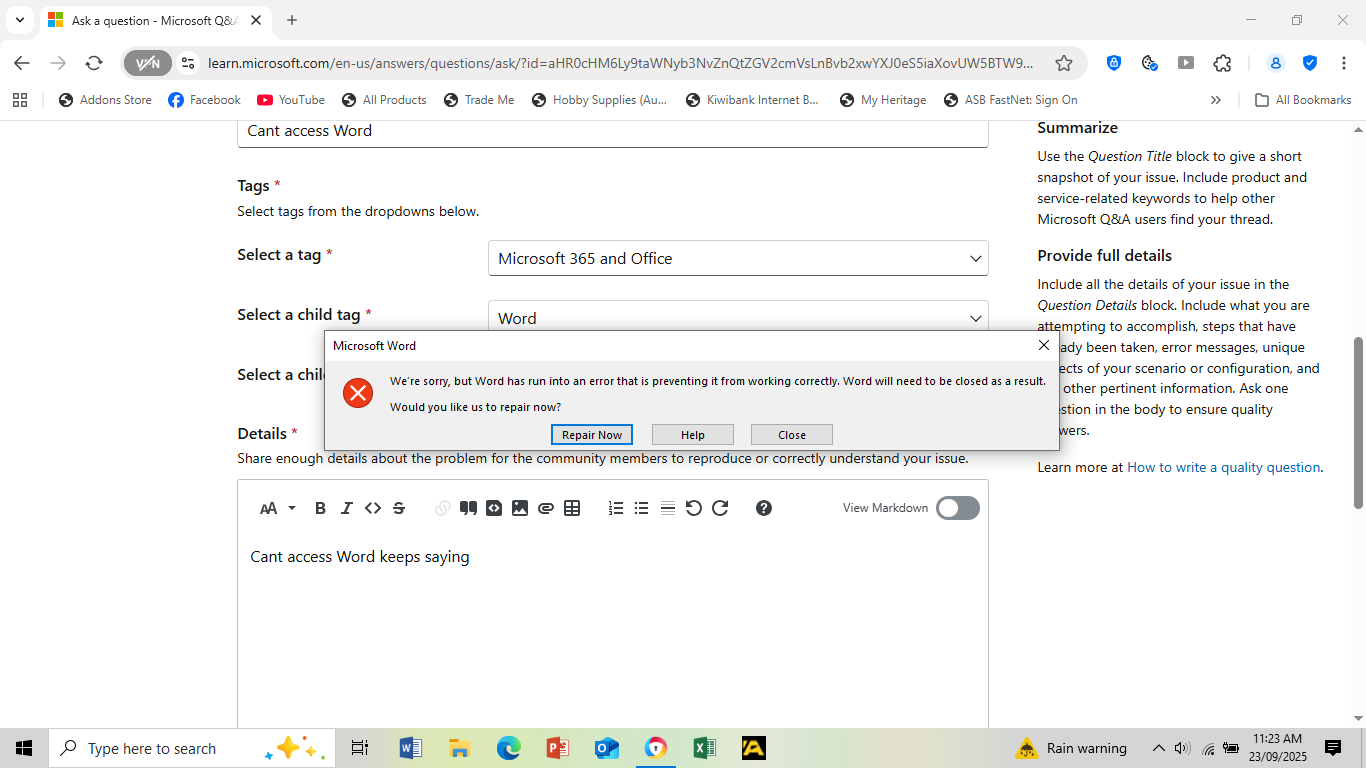Insert a horizontal rule in the editor
The width and height of the screenshot is (1366, 768).
(668, 508)
